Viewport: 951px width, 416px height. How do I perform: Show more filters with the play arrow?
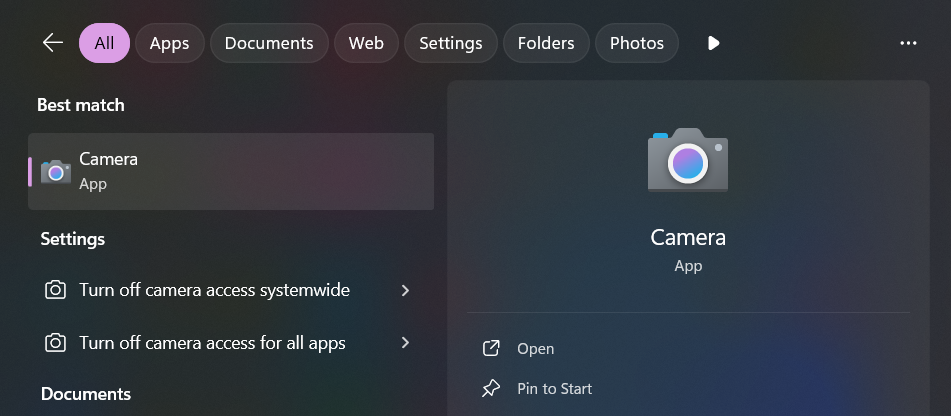tap(713, 43)
